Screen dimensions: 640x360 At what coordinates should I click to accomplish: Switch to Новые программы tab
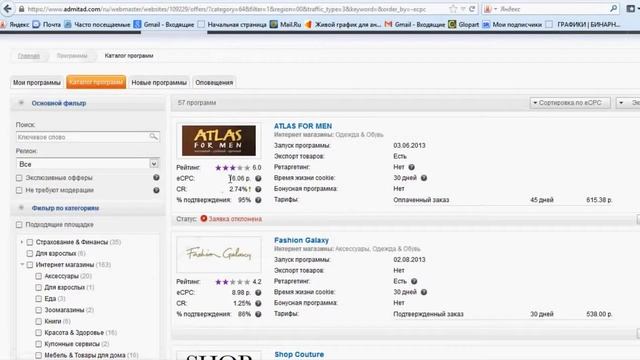point(159,82)
